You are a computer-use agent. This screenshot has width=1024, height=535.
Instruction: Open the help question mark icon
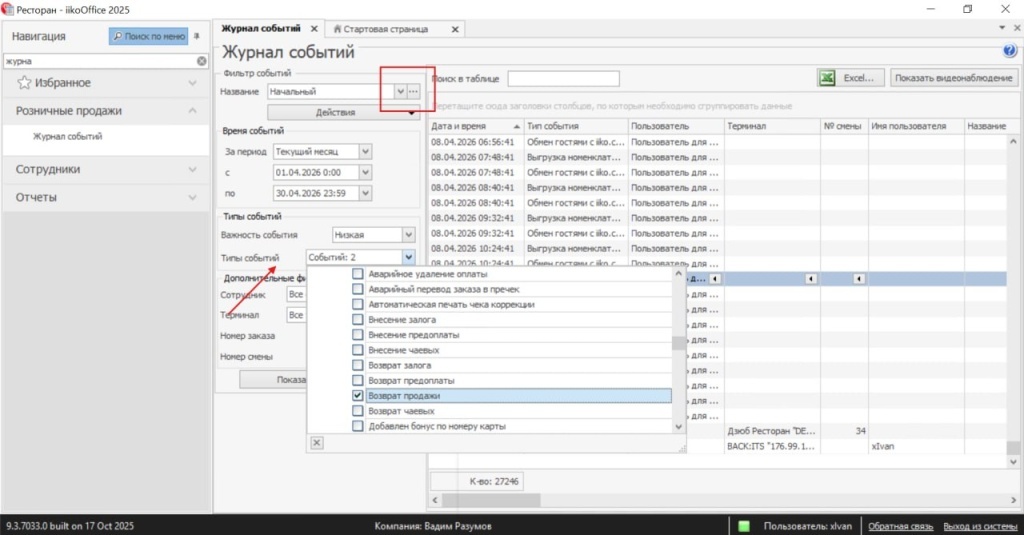tap(1010, 51)
